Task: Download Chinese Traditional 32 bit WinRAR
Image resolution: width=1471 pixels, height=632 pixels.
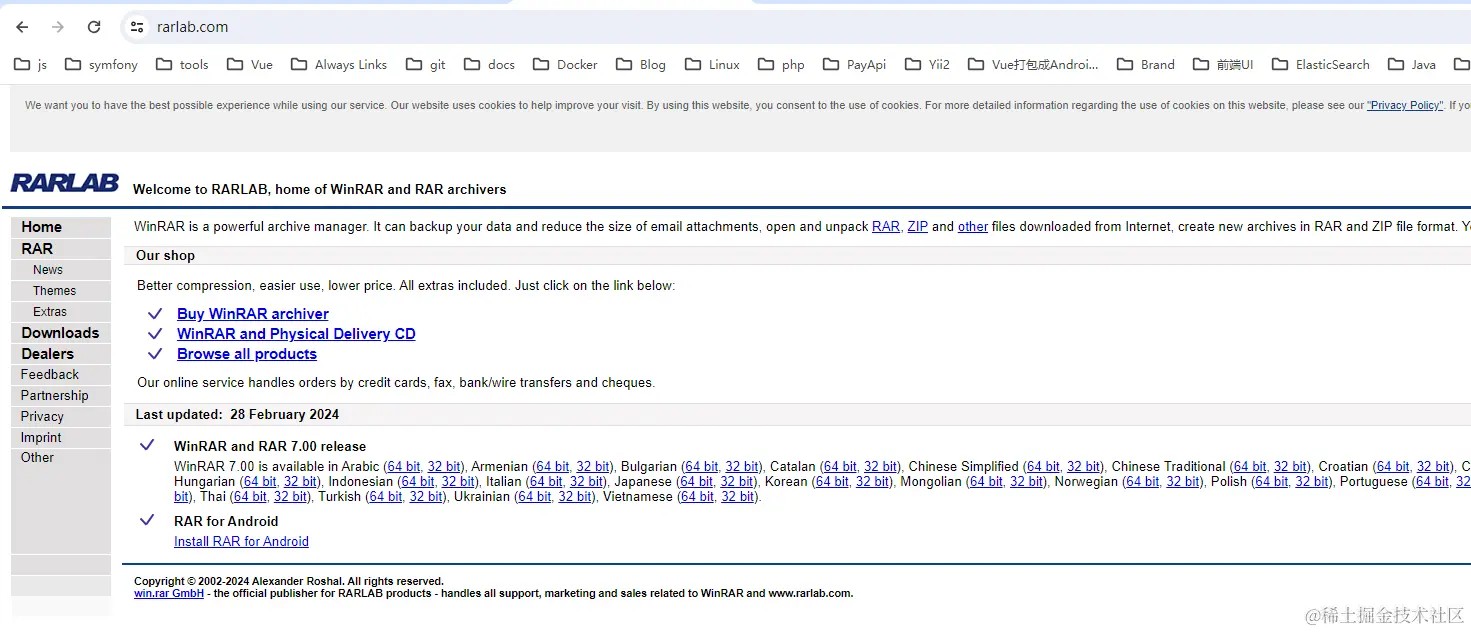Action: pyautogui.click(x=1290, y=467)
